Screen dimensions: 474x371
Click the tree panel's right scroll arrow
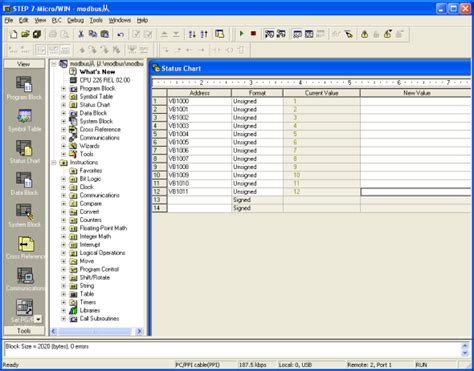coord(139,331)
